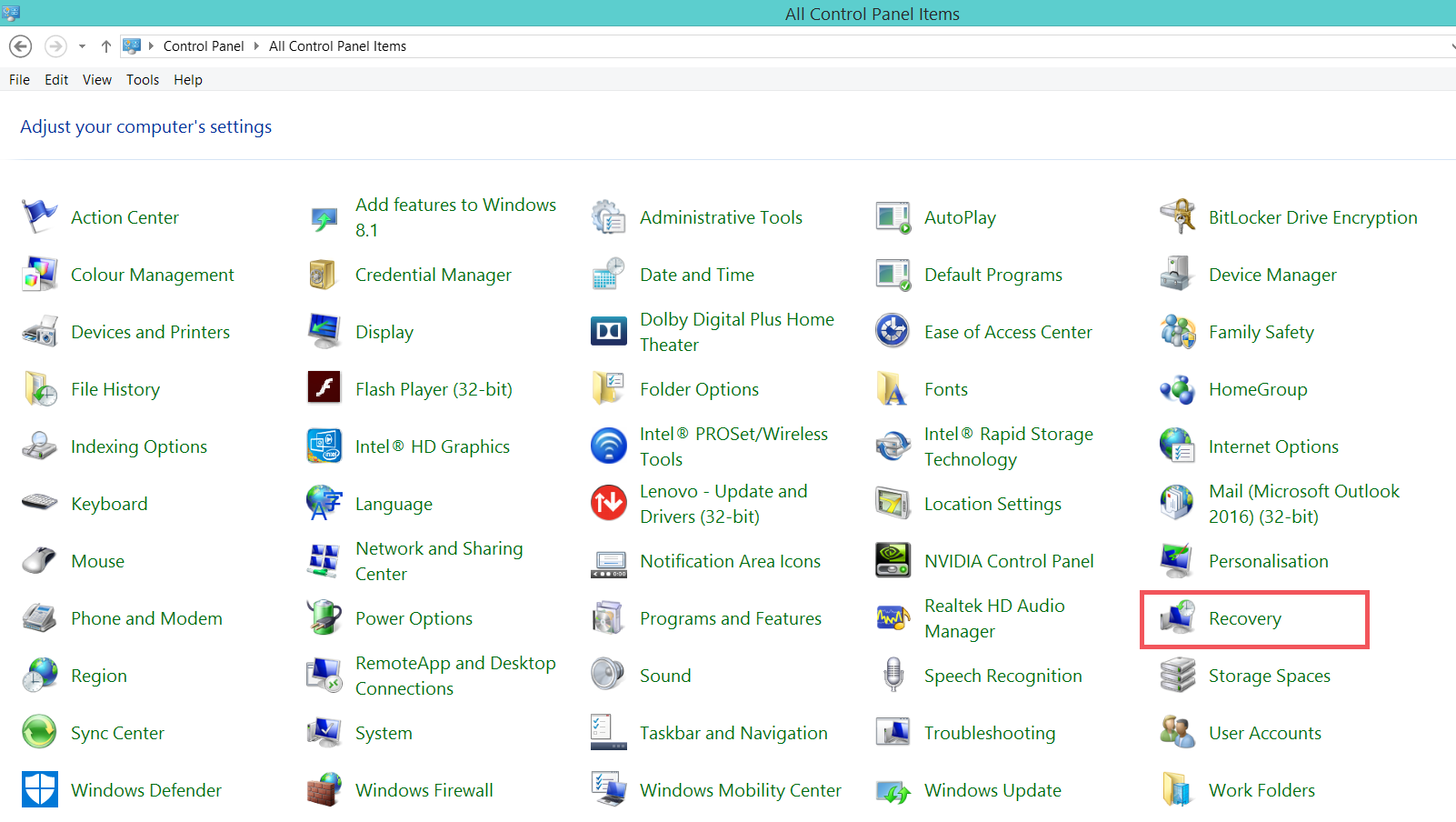Open Mail (Microsoft Outlook 2016) link

pos(1304,504)
